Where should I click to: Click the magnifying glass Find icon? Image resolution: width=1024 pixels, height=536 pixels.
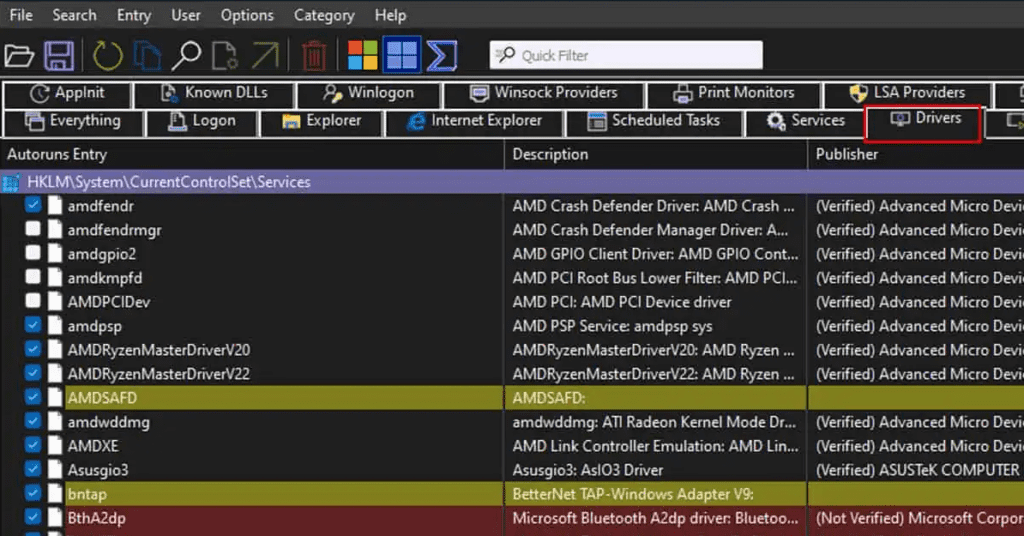click(x=185, y=55)
